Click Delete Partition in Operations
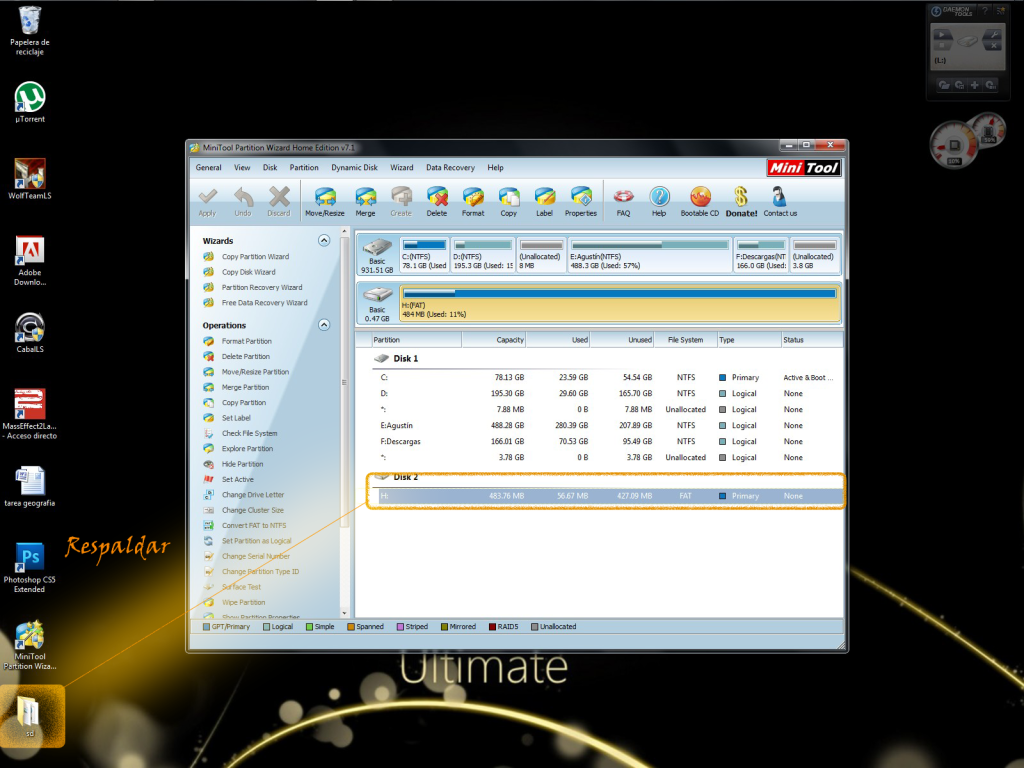The image size is (1024, 768). pyautogui.click(x=246, y=357)
